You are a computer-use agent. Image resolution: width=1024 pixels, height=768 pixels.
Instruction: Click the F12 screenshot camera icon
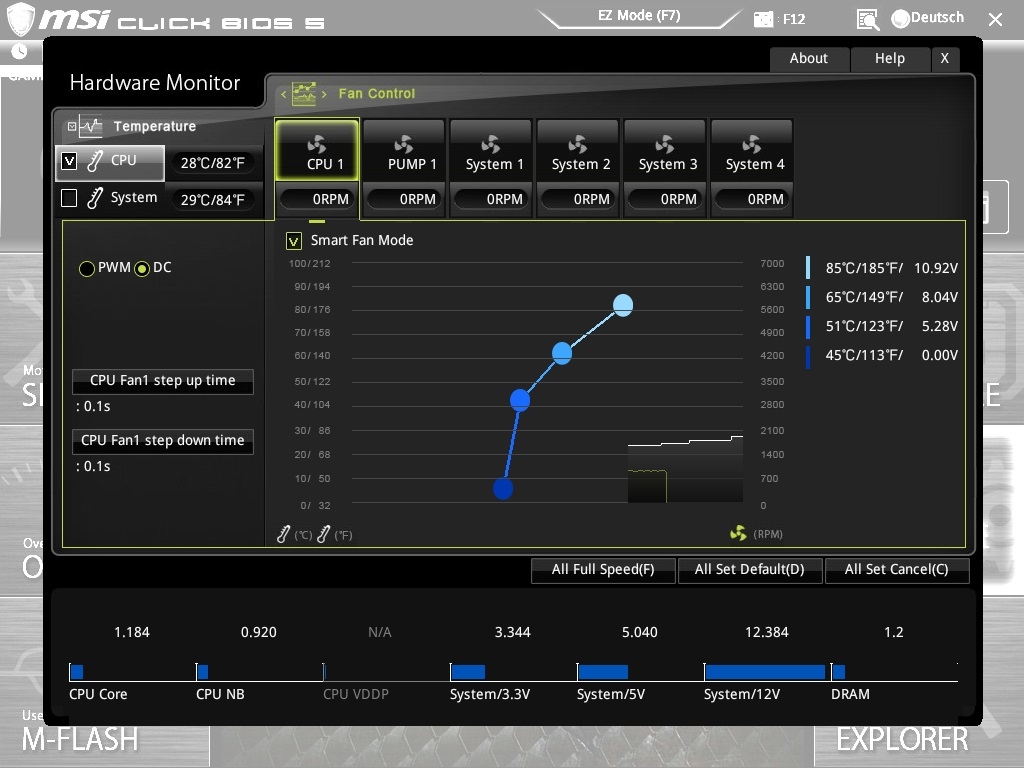tap(764, 19)
